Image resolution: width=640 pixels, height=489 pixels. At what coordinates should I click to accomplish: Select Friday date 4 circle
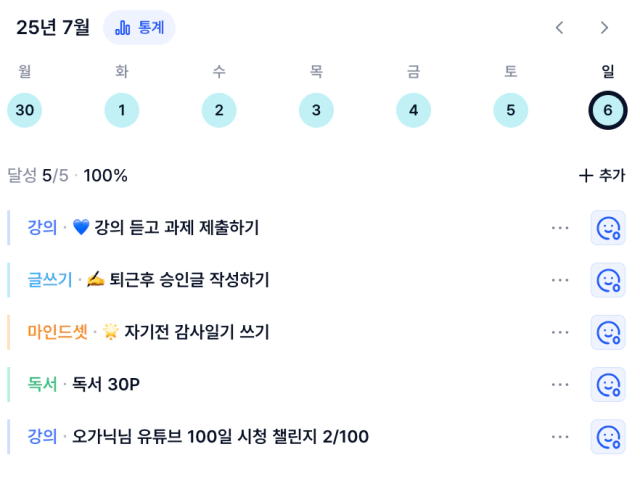[x=413, y=110]
